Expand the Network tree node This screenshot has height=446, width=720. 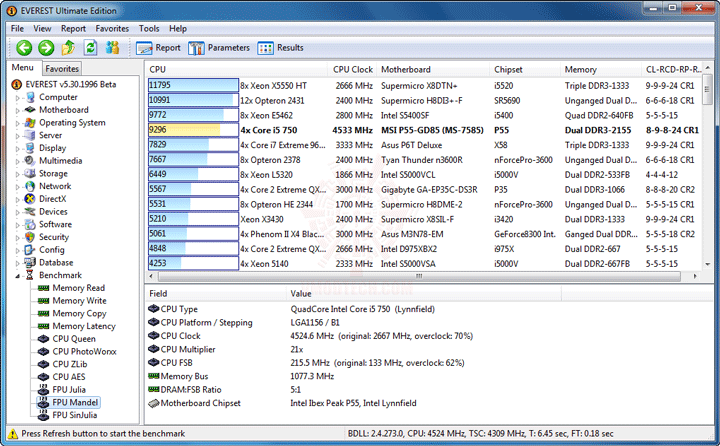(17, 187)
